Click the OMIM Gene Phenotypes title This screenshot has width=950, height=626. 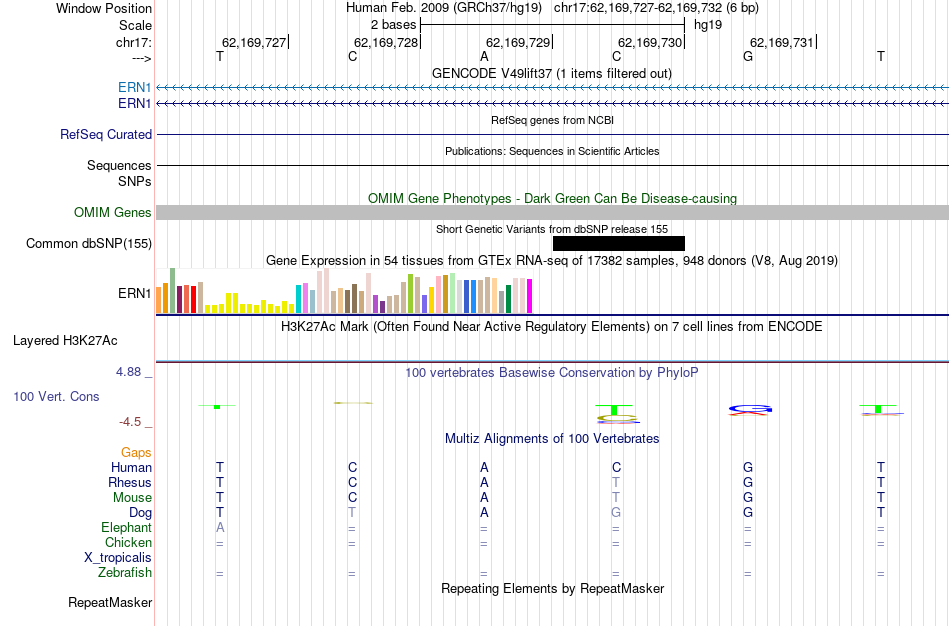553,198
